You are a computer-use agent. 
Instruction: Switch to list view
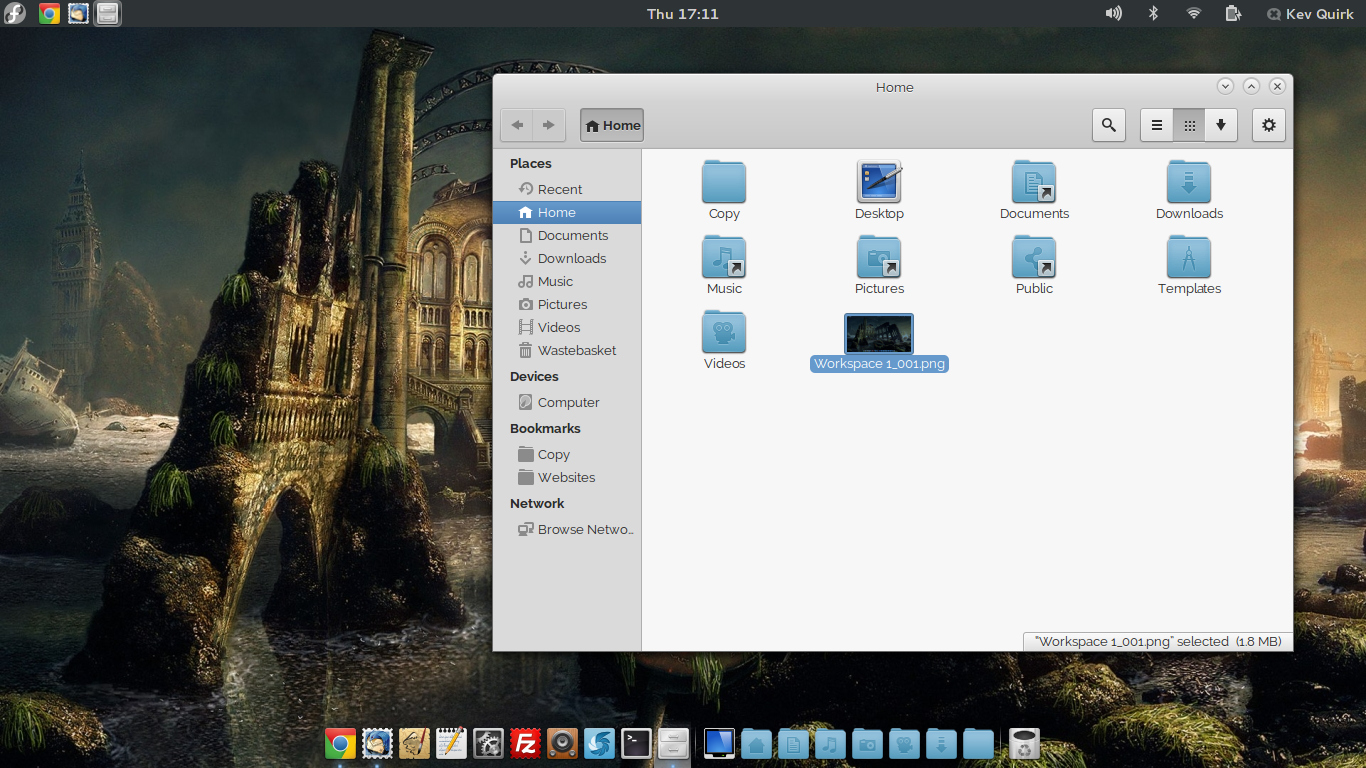coord(1157,125)
